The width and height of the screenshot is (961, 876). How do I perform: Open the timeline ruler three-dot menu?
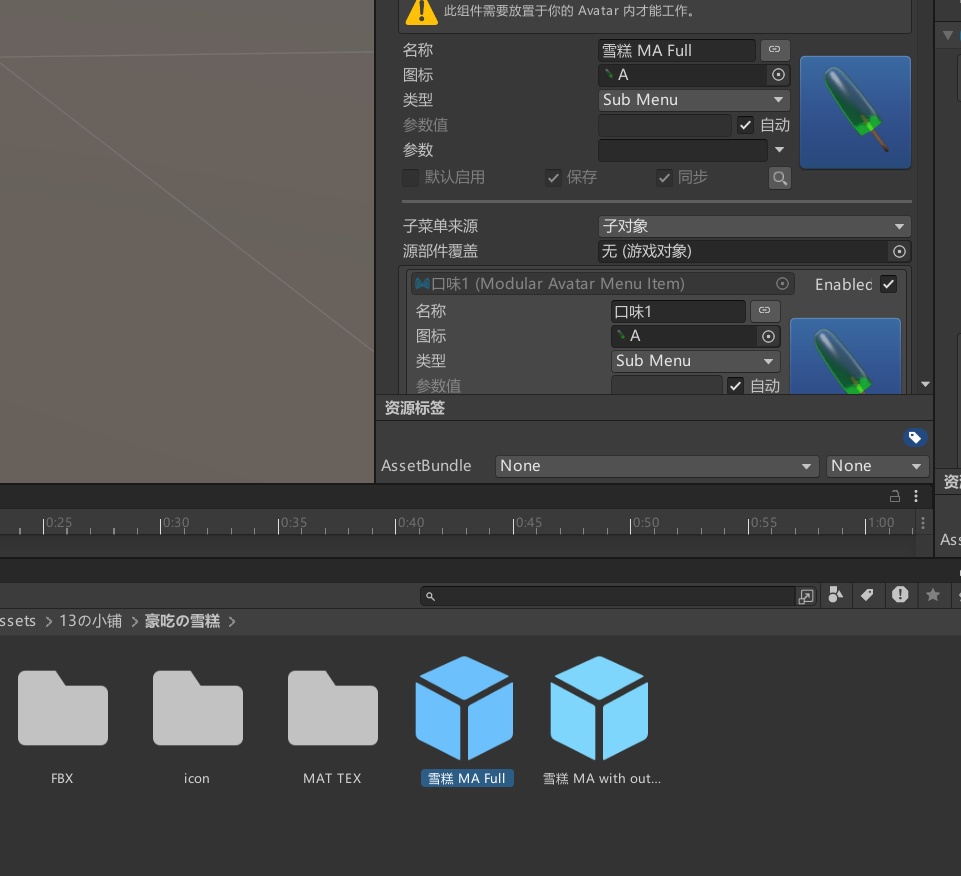922,523
